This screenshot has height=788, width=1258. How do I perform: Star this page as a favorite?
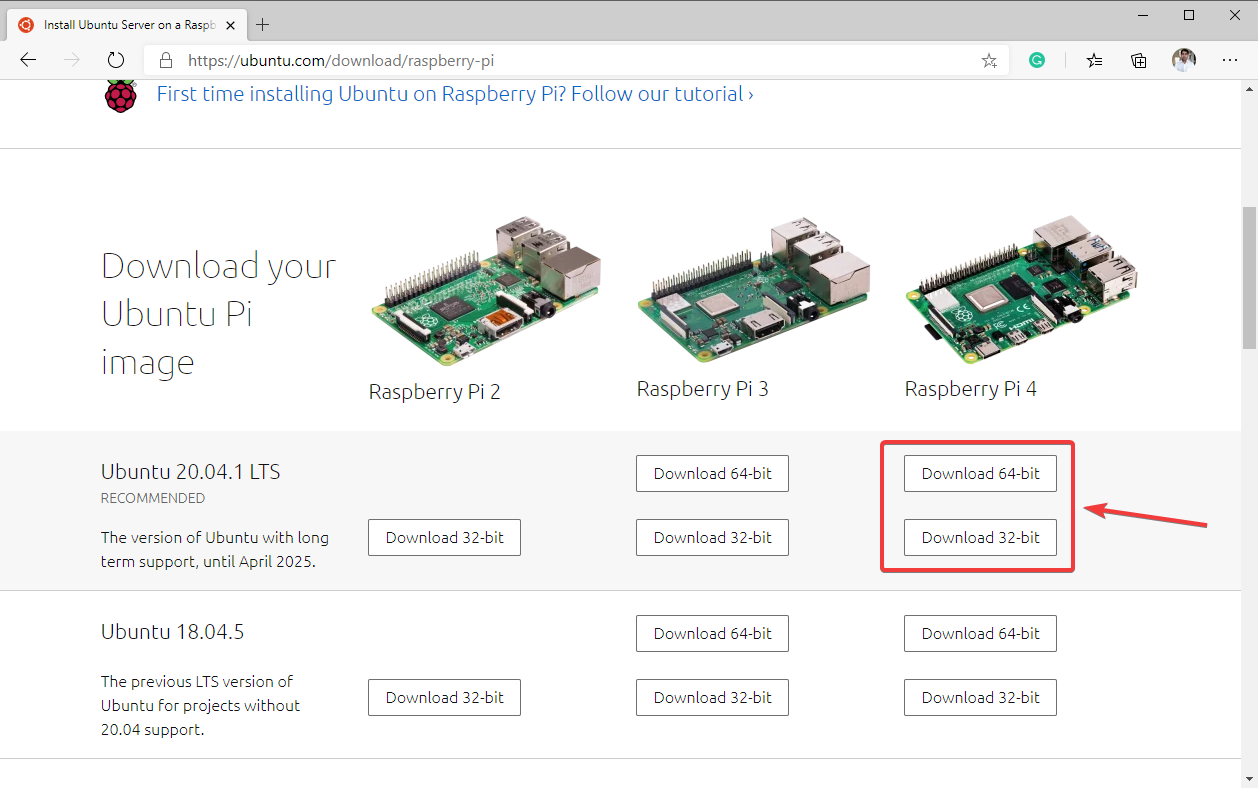pyautogui.click(x=989, y=60)
